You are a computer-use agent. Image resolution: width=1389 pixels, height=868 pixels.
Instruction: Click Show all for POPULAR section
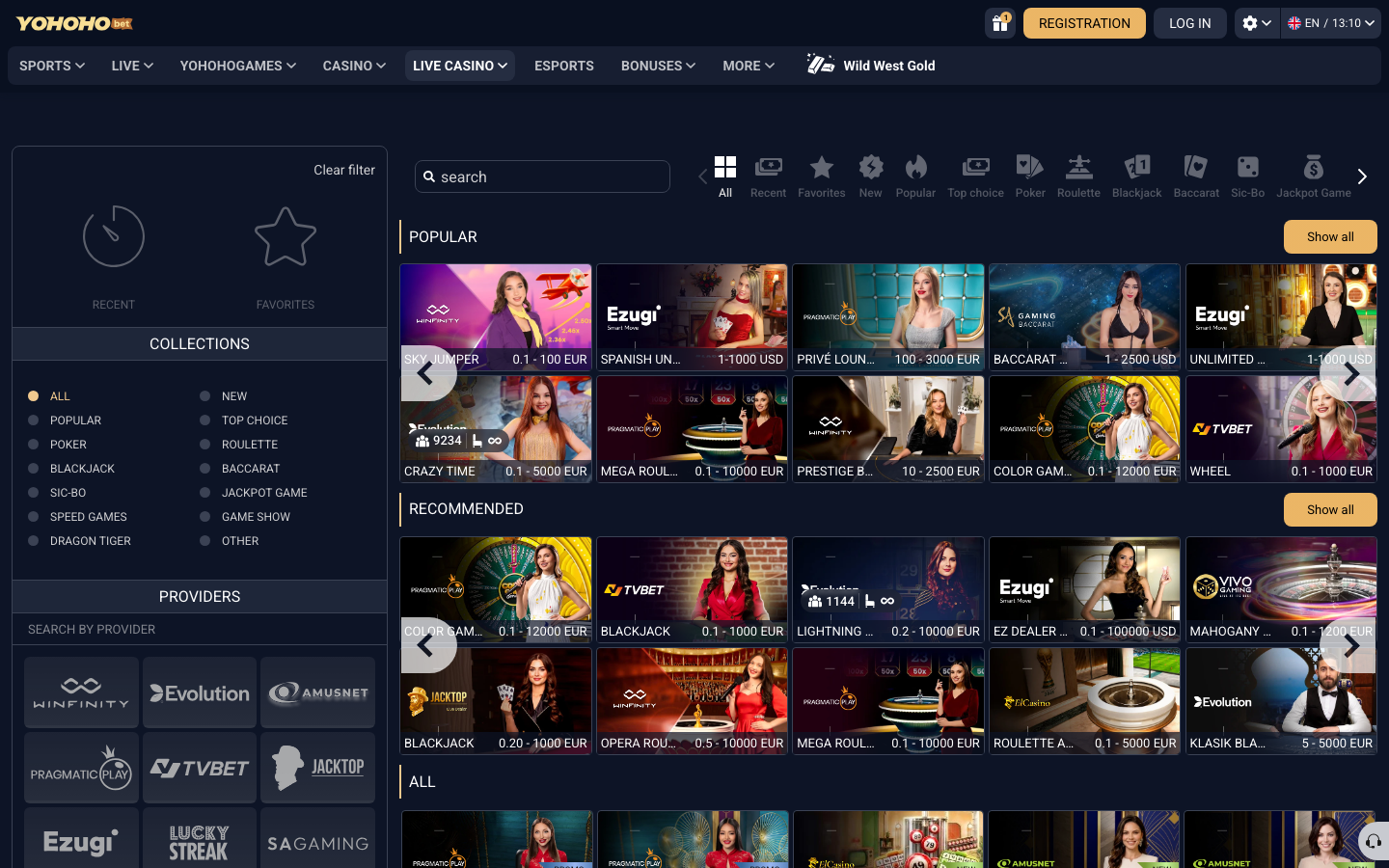click(1330, 236)
